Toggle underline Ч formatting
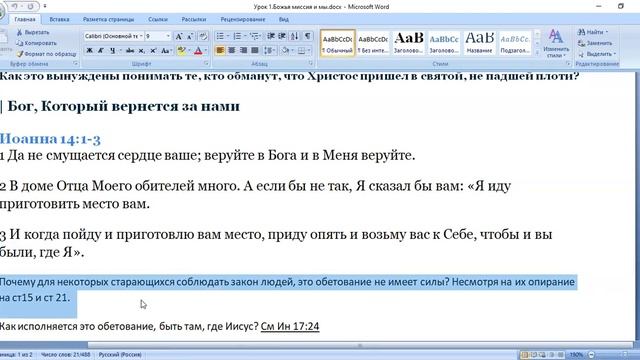 112,51
